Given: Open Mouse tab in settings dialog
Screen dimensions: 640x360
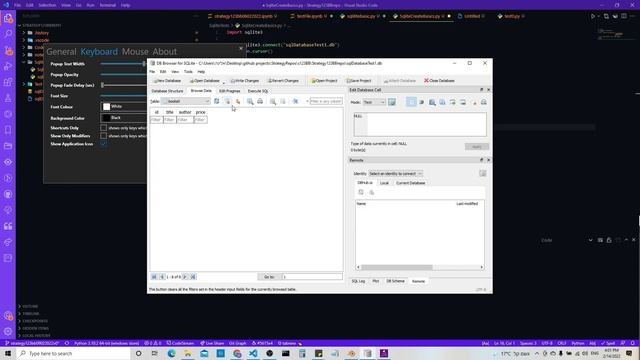Looking at the screenshot, I should [135, 52].
